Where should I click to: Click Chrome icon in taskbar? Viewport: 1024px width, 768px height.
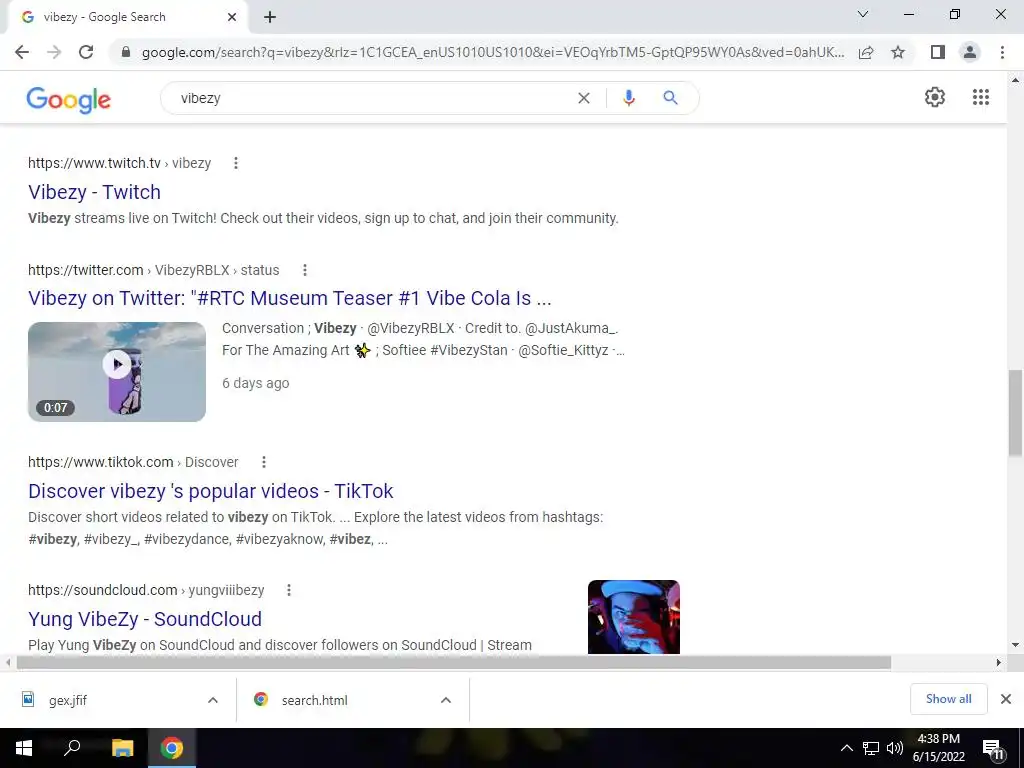tap(172, 748)
